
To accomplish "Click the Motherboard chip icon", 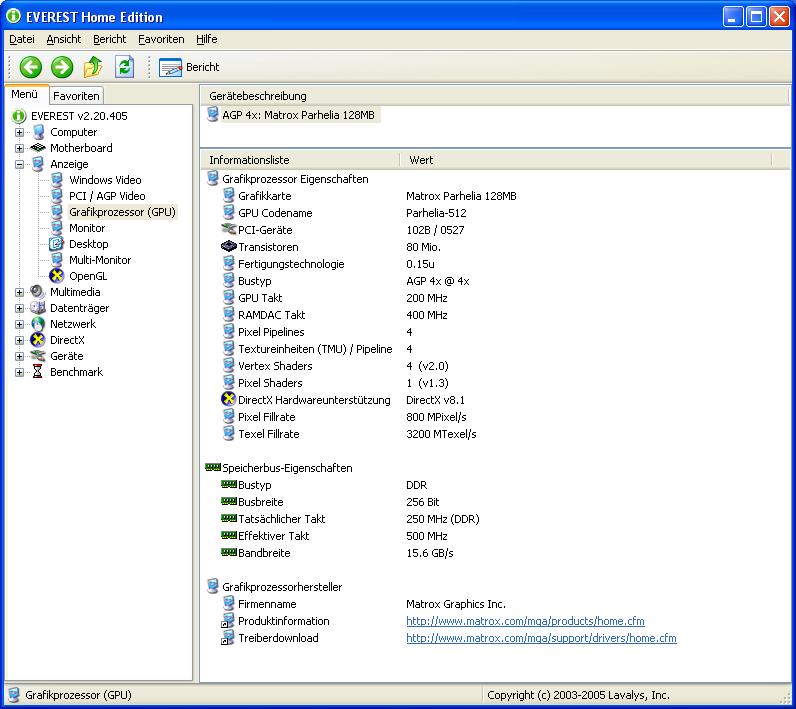I will [38, 148].
